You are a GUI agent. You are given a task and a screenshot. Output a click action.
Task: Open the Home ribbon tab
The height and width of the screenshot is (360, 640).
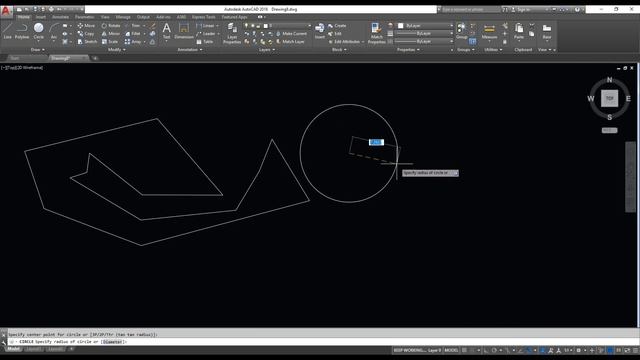(x=23, y=17)
